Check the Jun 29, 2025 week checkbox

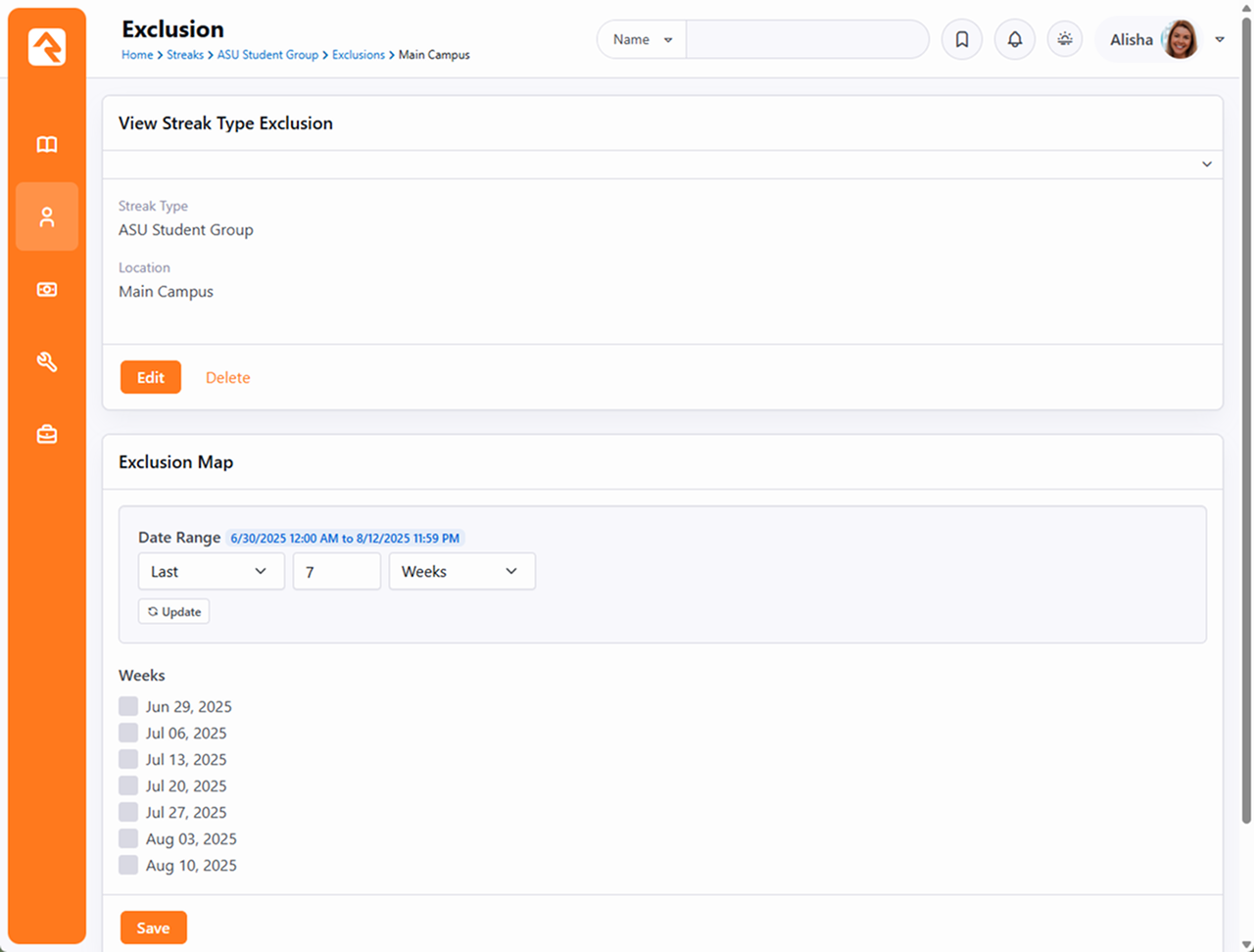128,706
